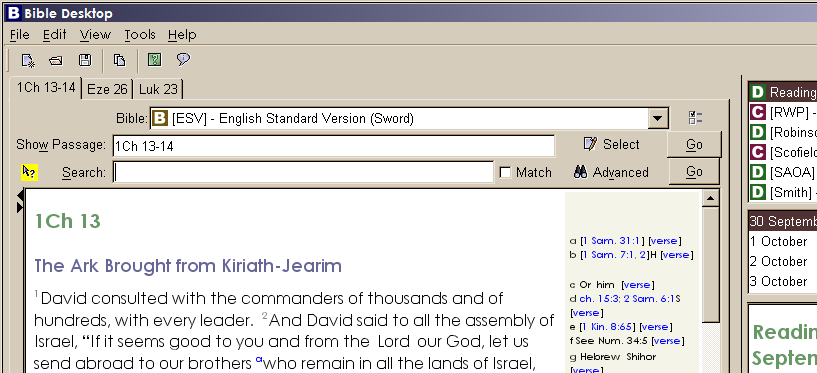Open the Tools menu

tap(140, 35)
